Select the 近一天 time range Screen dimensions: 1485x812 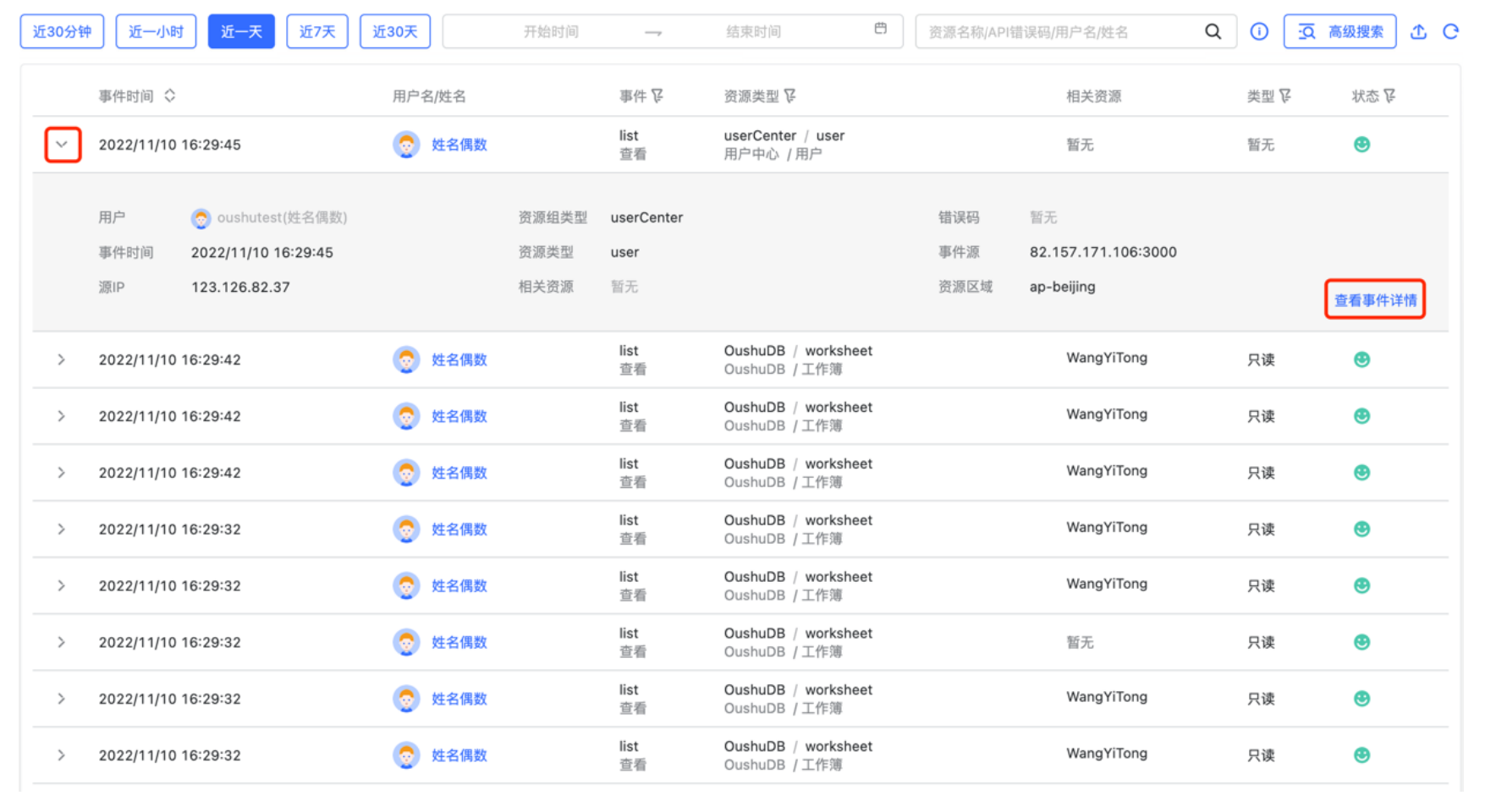tap(241, 32)
